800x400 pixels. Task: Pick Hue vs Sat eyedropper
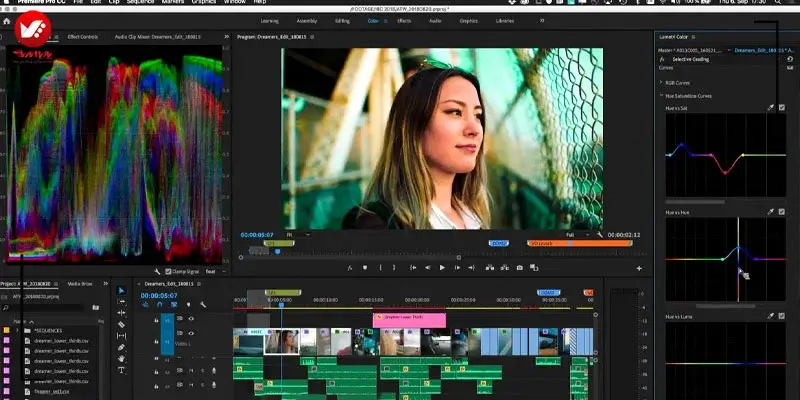(771, 108)
